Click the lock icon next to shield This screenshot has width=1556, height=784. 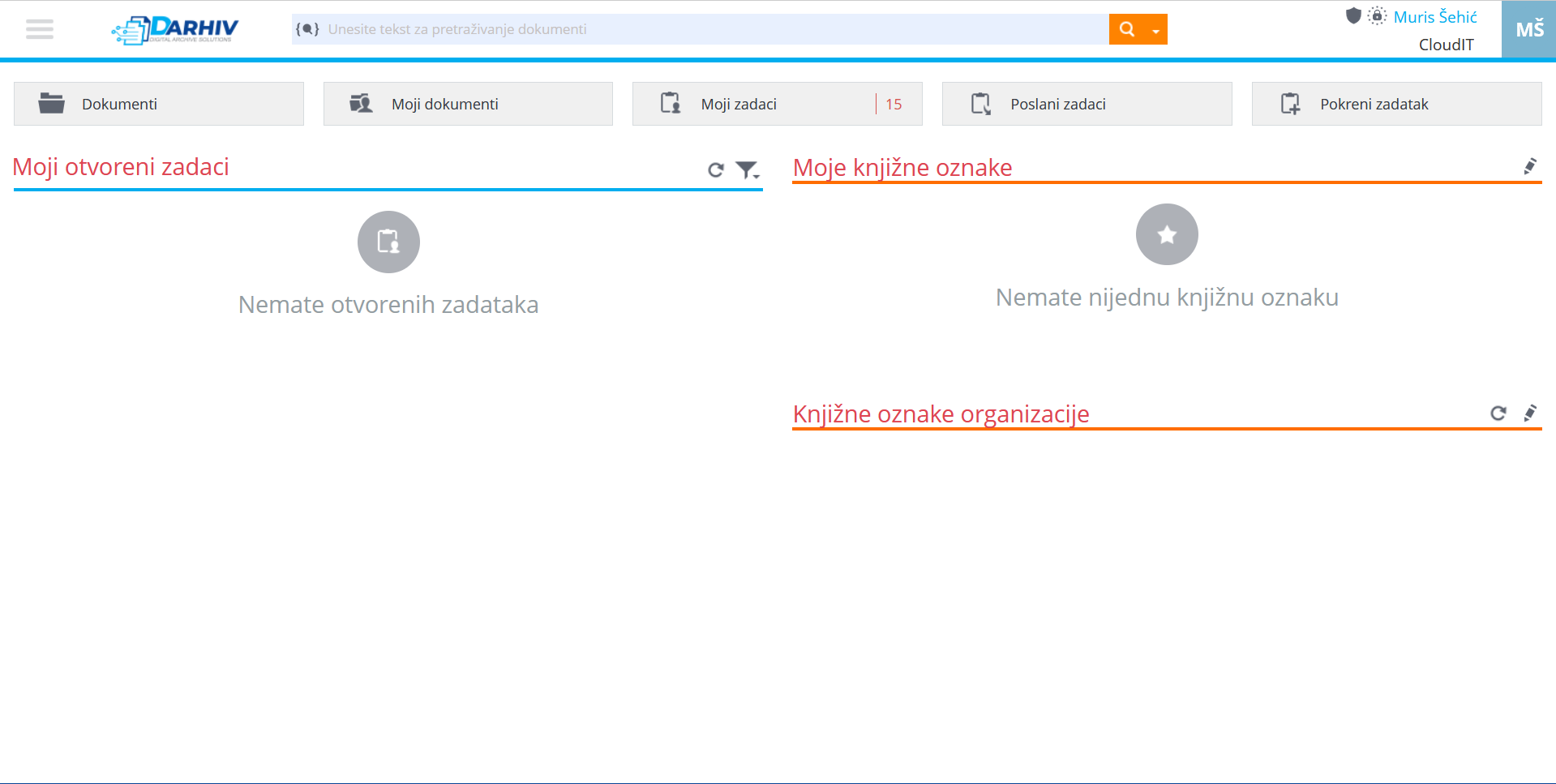coord(1377,15)
